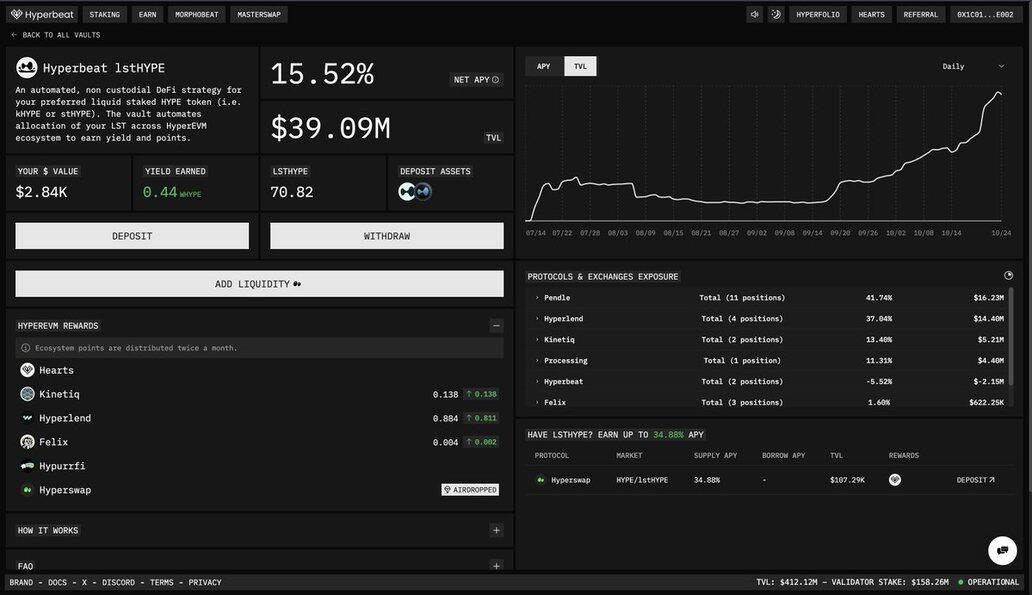Click the Hyperswap rewards heart icon
1032x595 pixels.
click(895, 480)
